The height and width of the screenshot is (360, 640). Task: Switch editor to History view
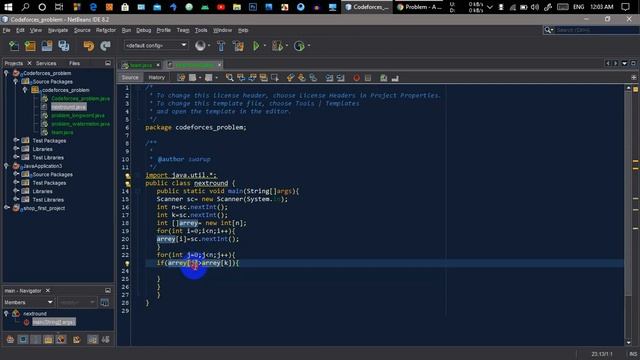(156, 78)
